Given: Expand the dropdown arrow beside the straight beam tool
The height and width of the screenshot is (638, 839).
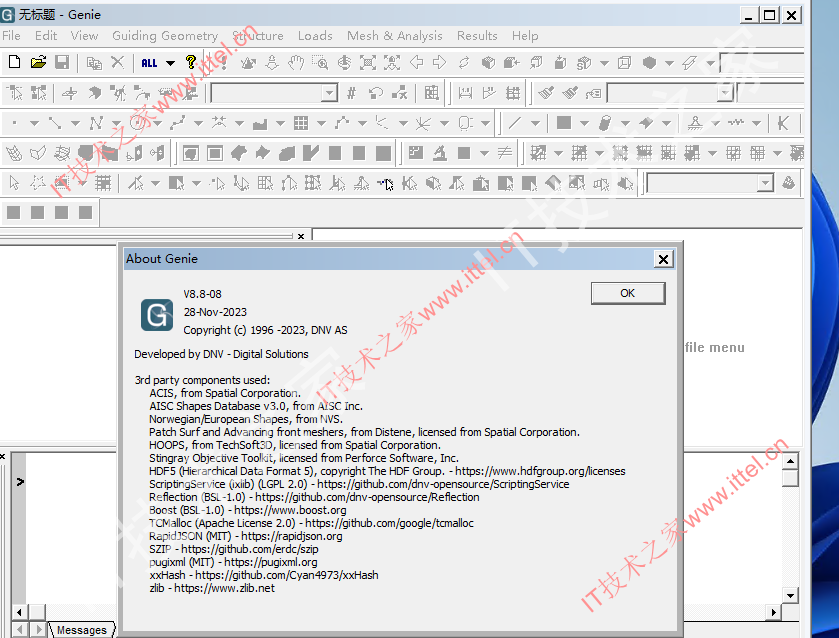Looking at the screenshot, I should tap(535, 123).
